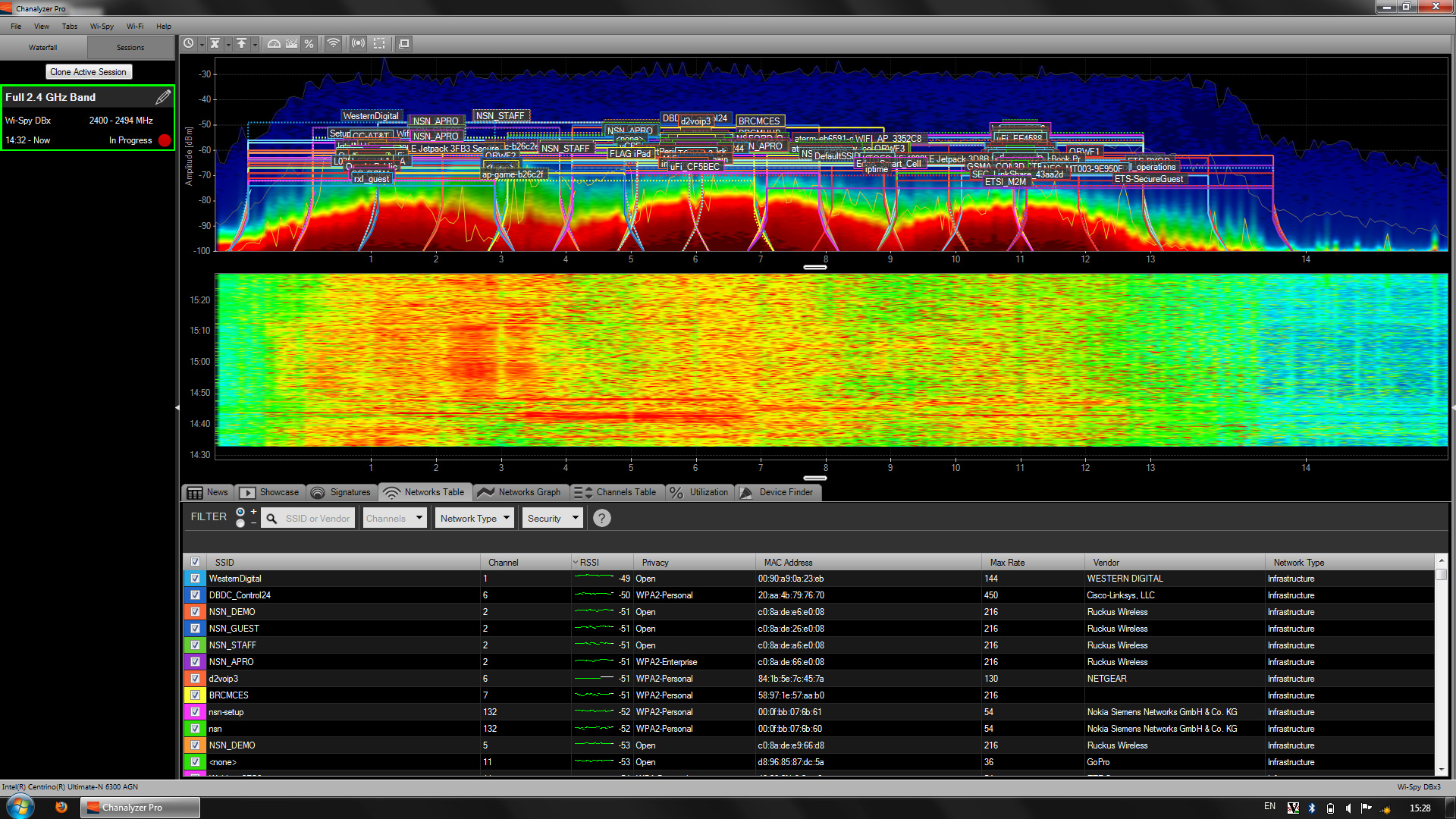Screen dimensions: 1456x819
Task: Click the magnifier icon in the SSID search box
Action: coord(271,519)
